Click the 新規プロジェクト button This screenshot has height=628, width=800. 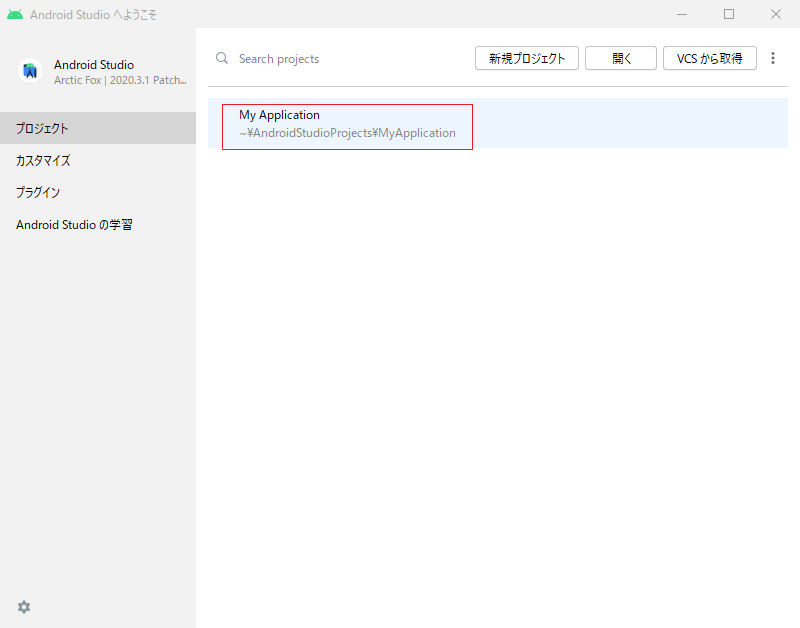pyautogui.click(x=527, y=58)
